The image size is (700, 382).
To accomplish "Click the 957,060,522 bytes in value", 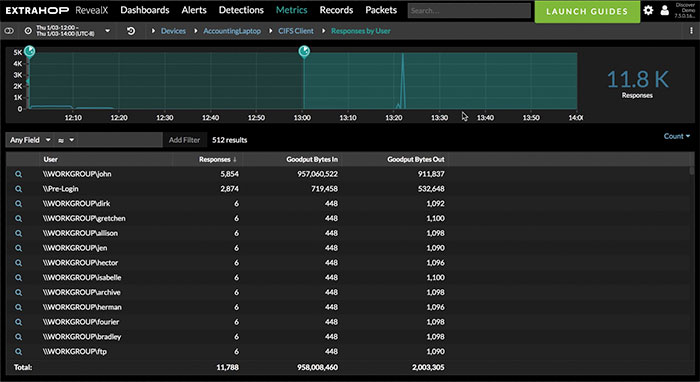I will point(317,174).
